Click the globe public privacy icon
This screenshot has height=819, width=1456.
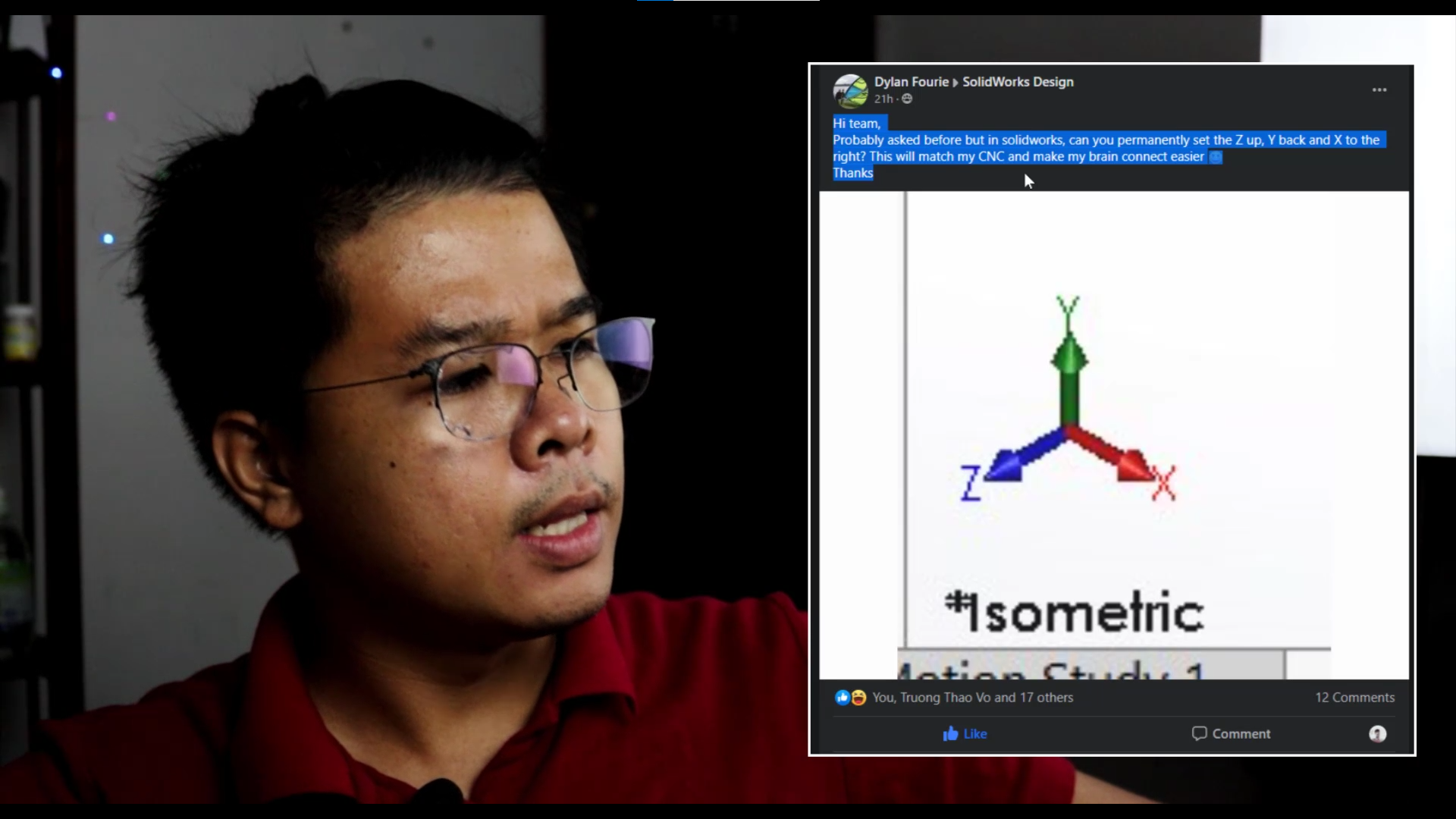tap(907, 99)
